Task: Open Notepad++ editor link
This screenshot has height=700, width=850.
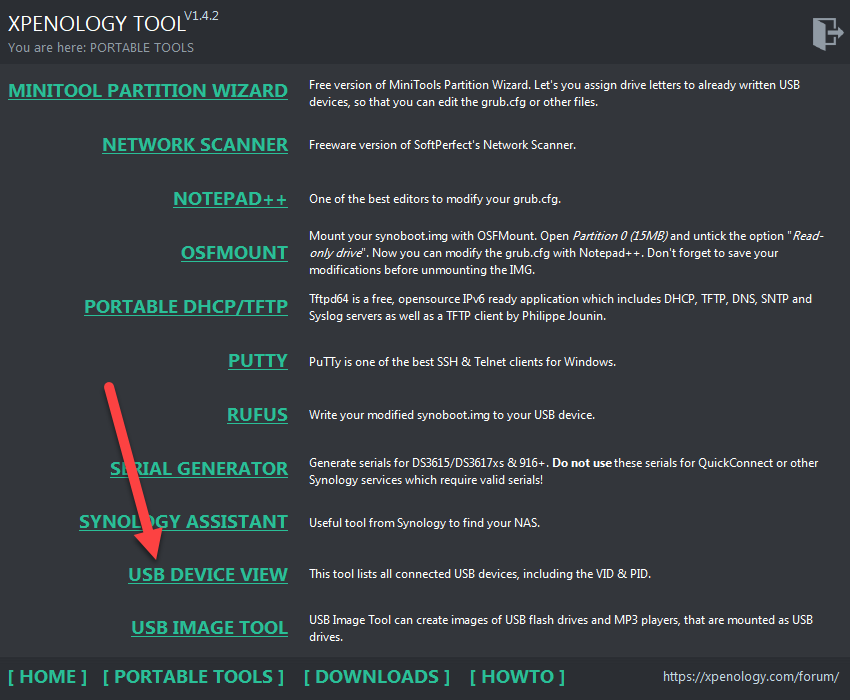Action: pos(230,199)
